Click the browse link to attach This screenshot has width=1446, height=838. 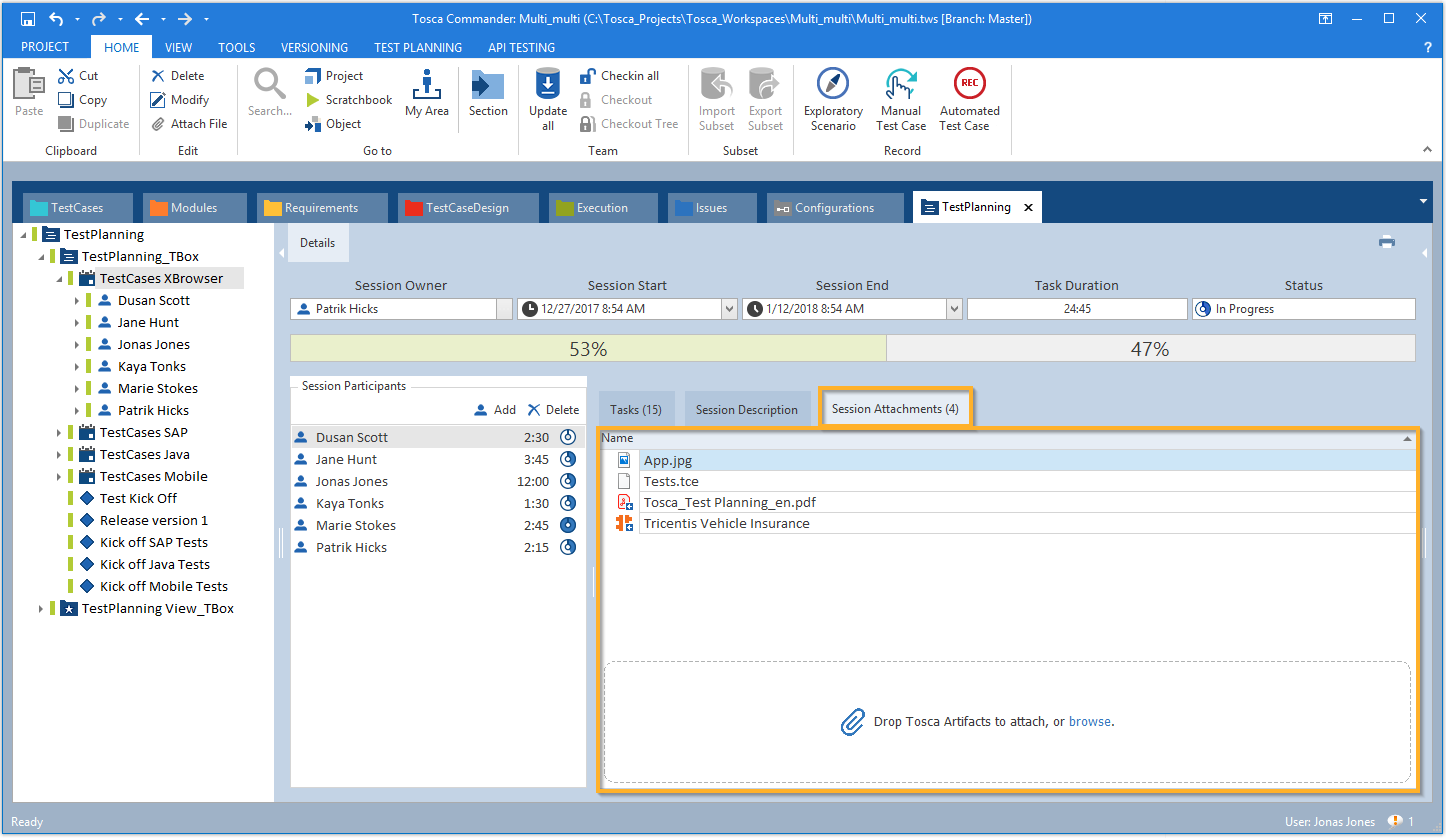[1089, 722]
